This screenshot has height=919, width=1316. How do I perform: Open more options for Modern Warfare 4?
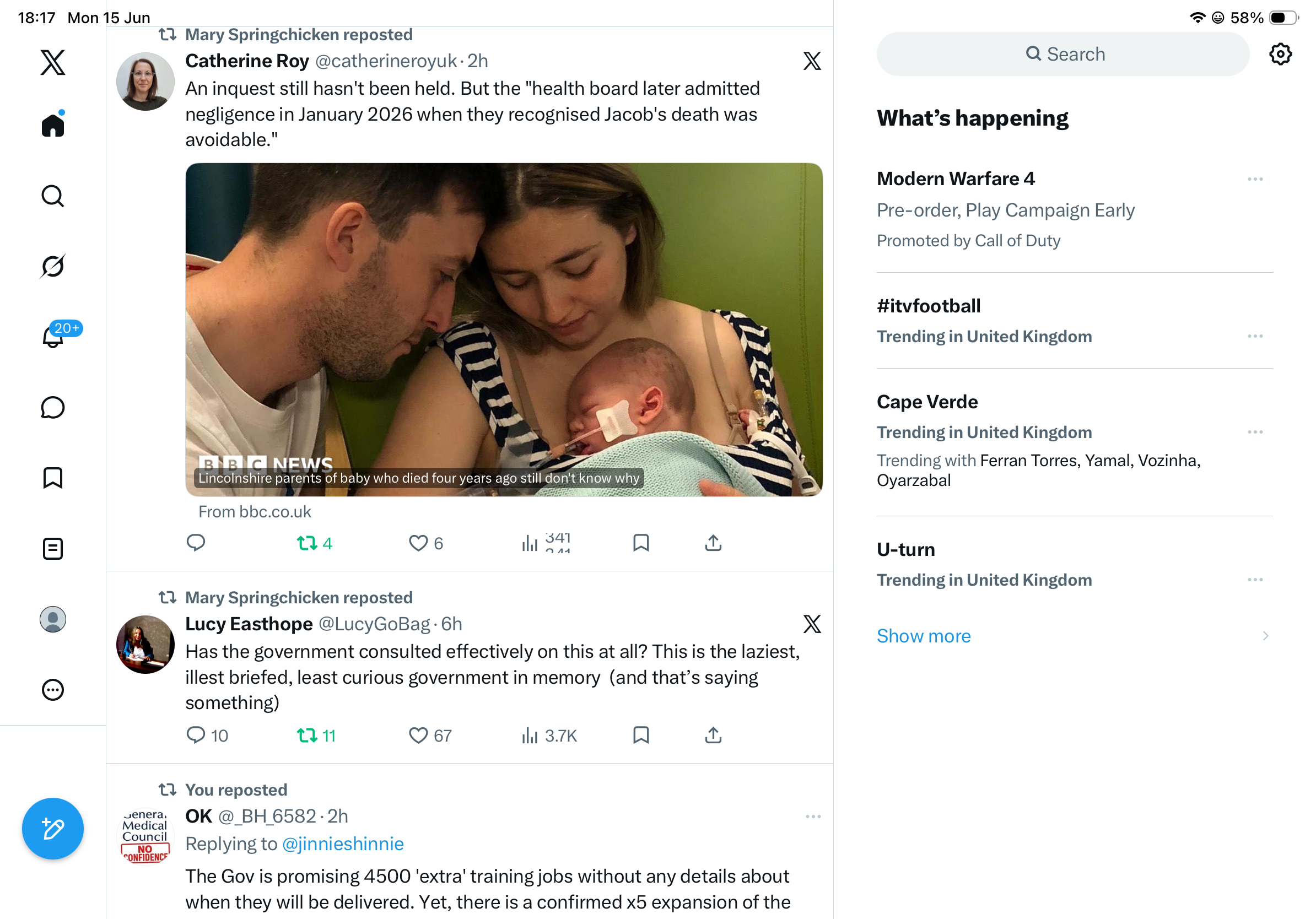(1255, 179)
